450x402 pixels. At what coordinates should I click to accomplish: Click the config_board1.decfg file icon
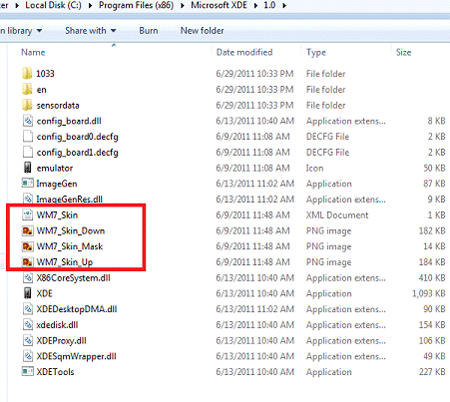tap(28, 152)
